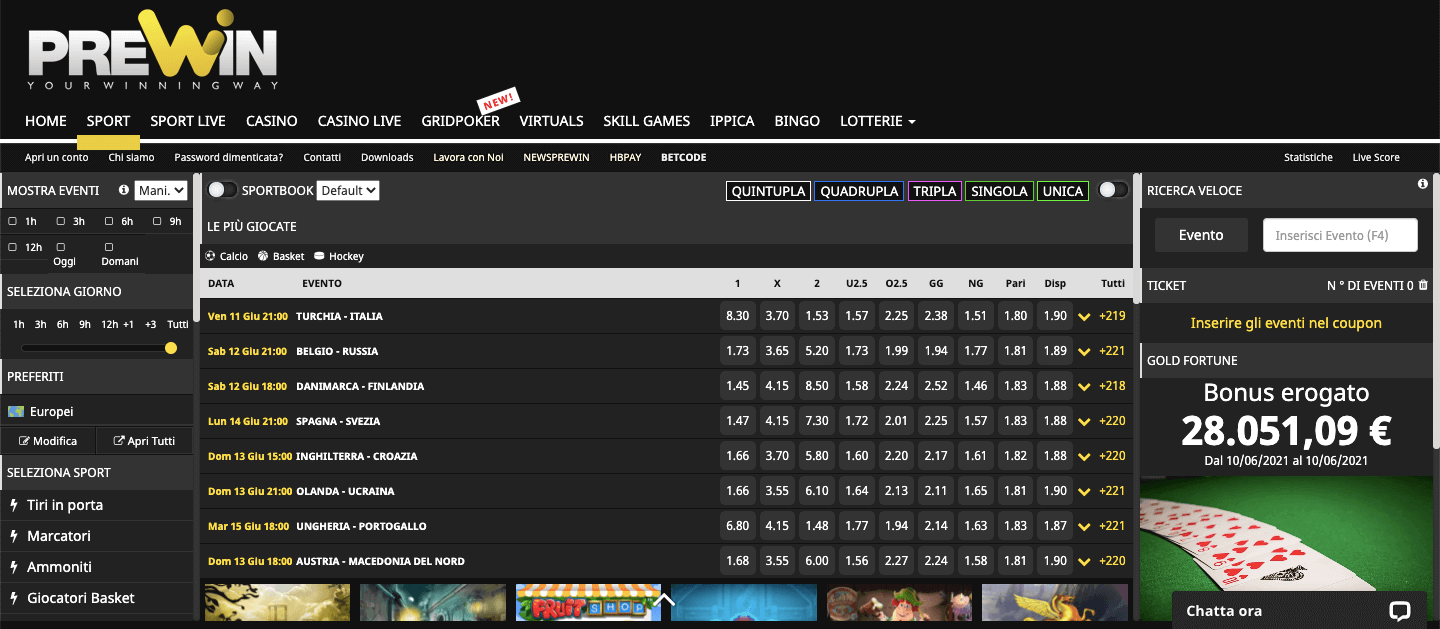Select the QUINTUPLA bet type

coord(768,191)
